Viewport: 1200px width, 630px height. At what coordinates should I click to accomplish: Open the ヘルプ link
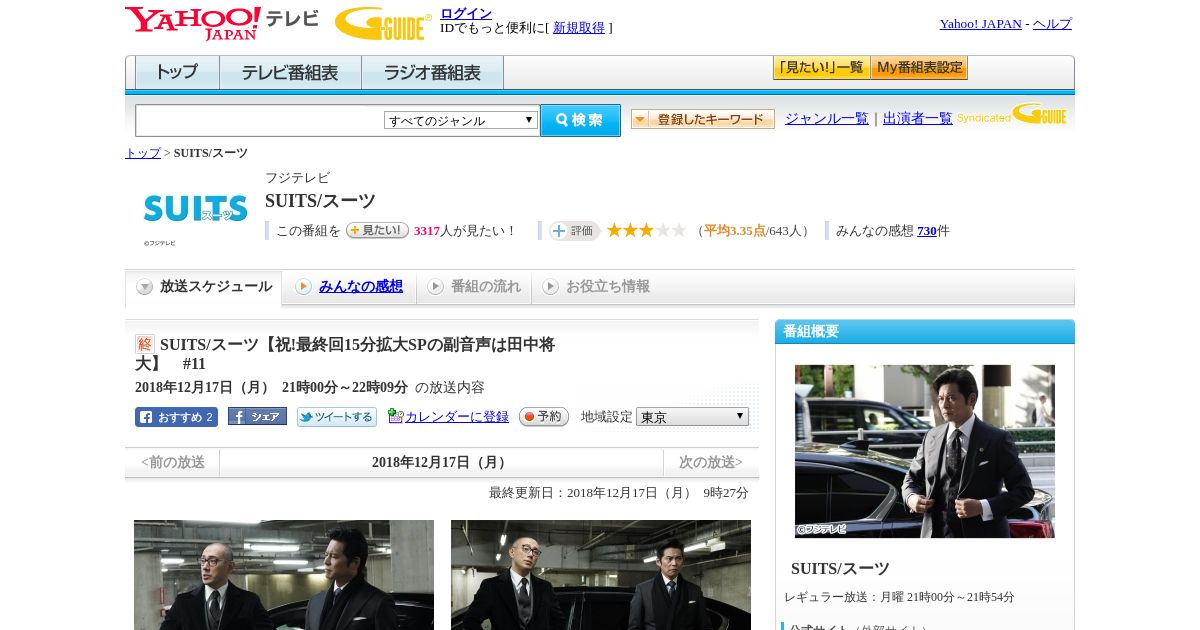point(1052,24)
